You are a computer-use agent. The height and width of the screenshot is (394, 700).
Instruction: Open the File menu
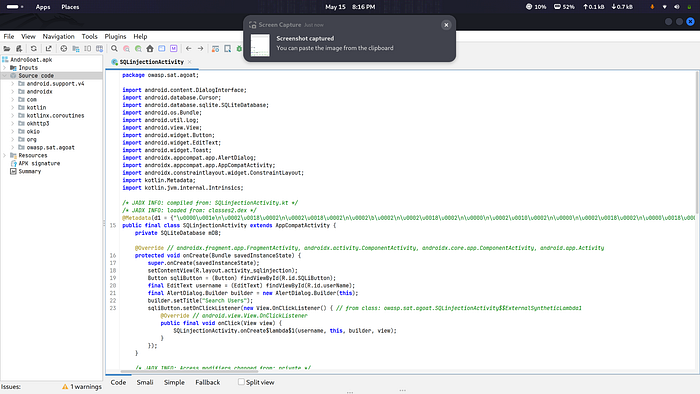click(x=9, y=37)
